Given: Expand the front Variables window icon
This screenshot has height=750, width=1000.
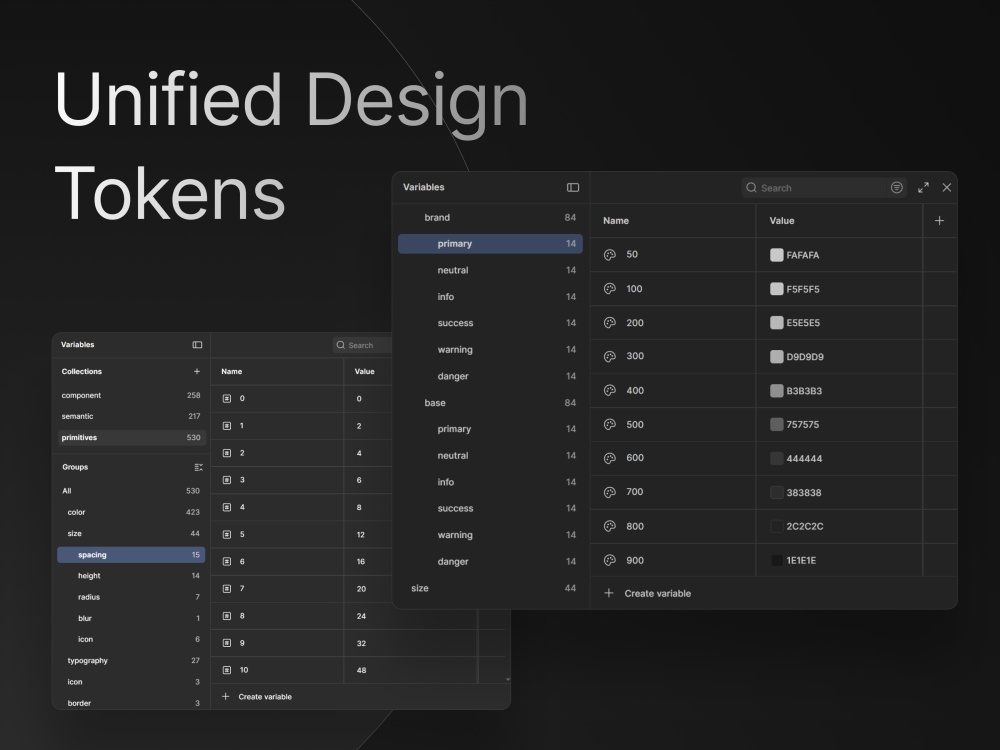Looking at the screenshot, I should [923, 188].
